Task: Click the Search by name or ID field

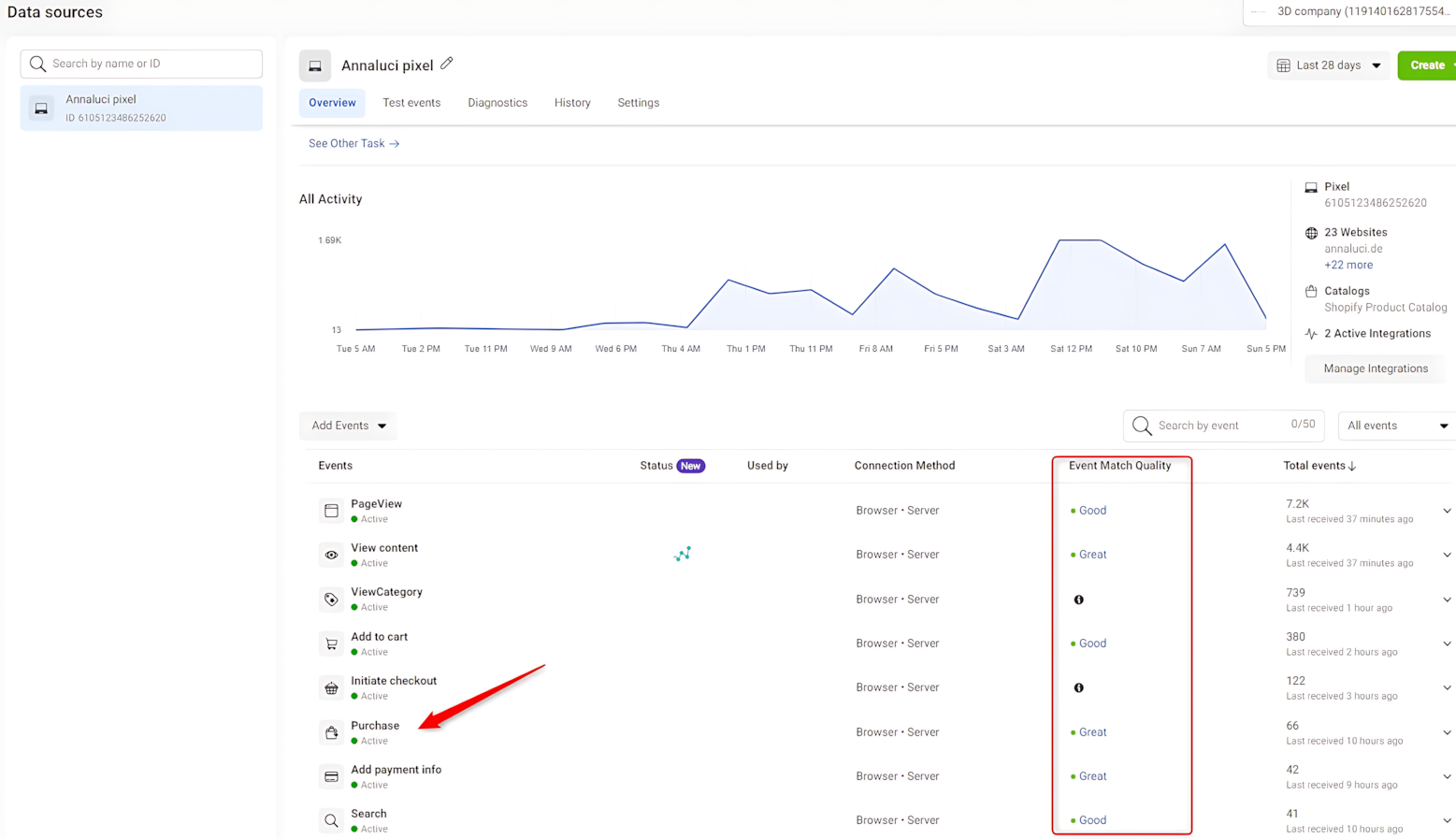Action: click(x=142, y=64)
